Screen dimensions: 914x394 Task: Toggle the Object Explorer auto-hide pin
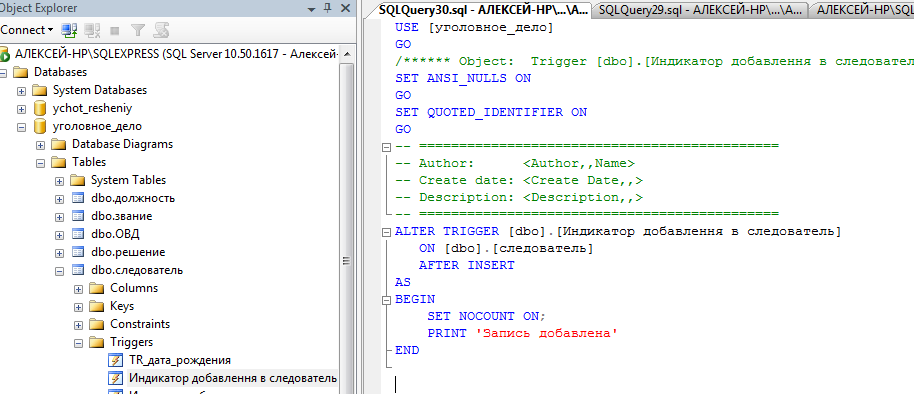click(x=328, y=8)
